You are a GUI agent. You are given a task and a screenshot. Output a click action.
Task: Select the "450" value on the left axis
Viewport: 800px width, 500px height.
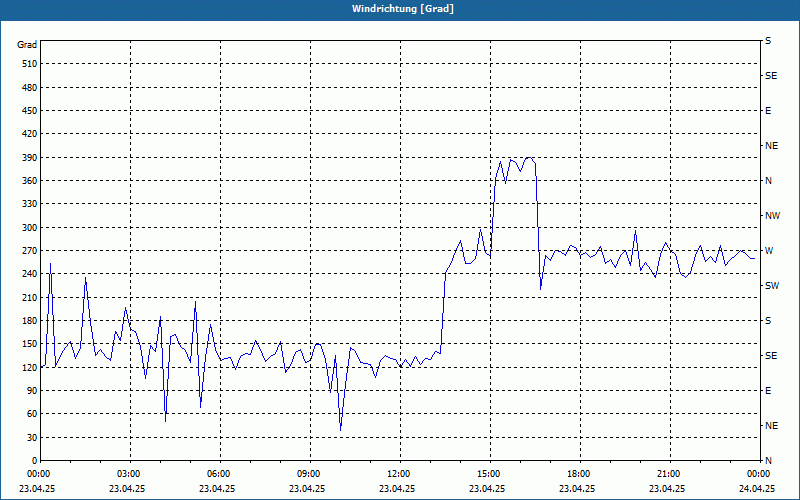click(30, 111)
